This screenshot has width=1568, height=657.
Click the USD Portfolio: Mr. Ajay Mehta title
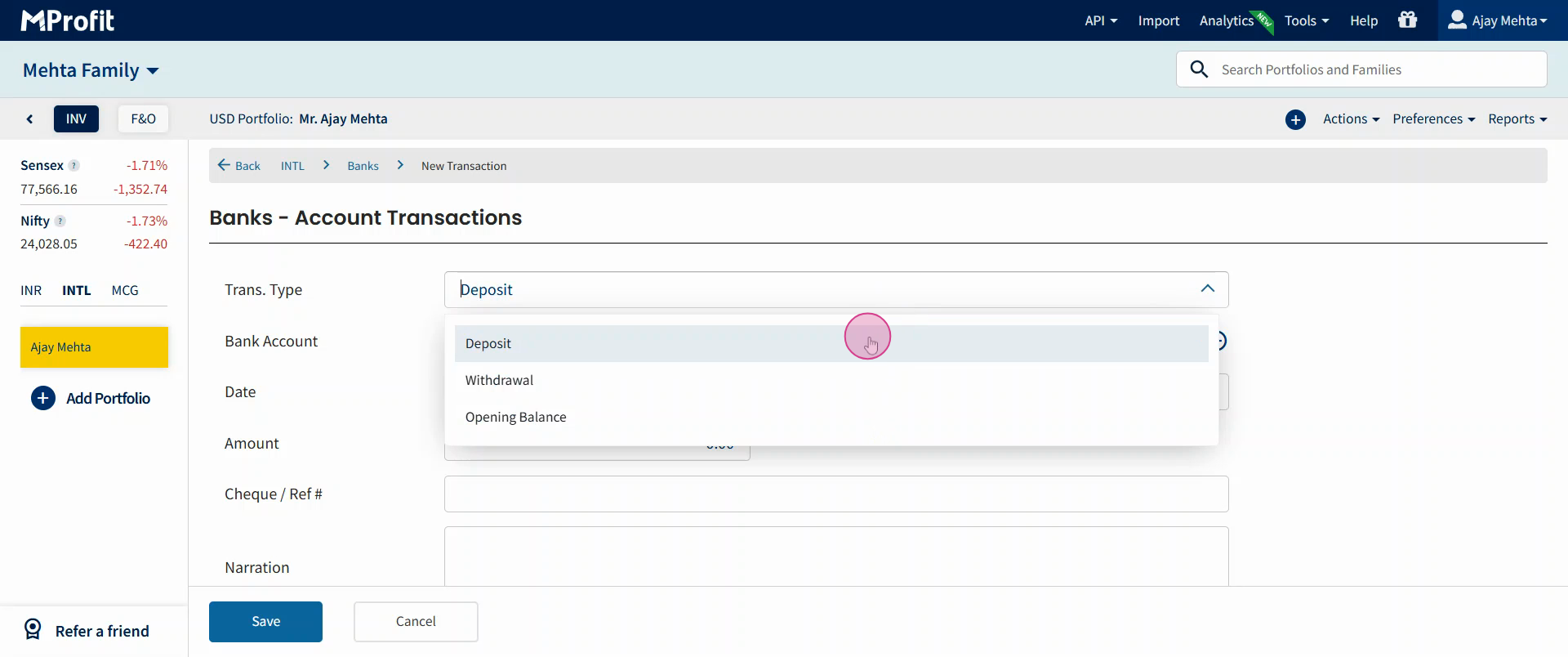(298, 118)
